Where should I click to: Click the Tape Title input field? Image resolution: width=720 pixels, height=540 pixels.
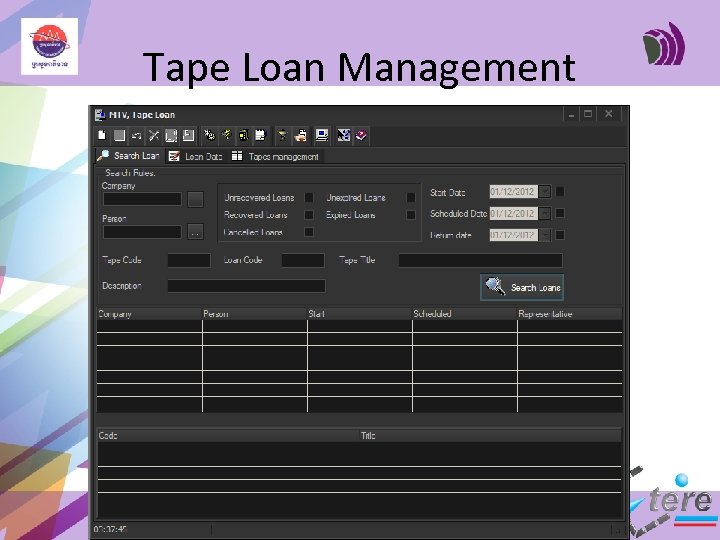coord(480,260)
